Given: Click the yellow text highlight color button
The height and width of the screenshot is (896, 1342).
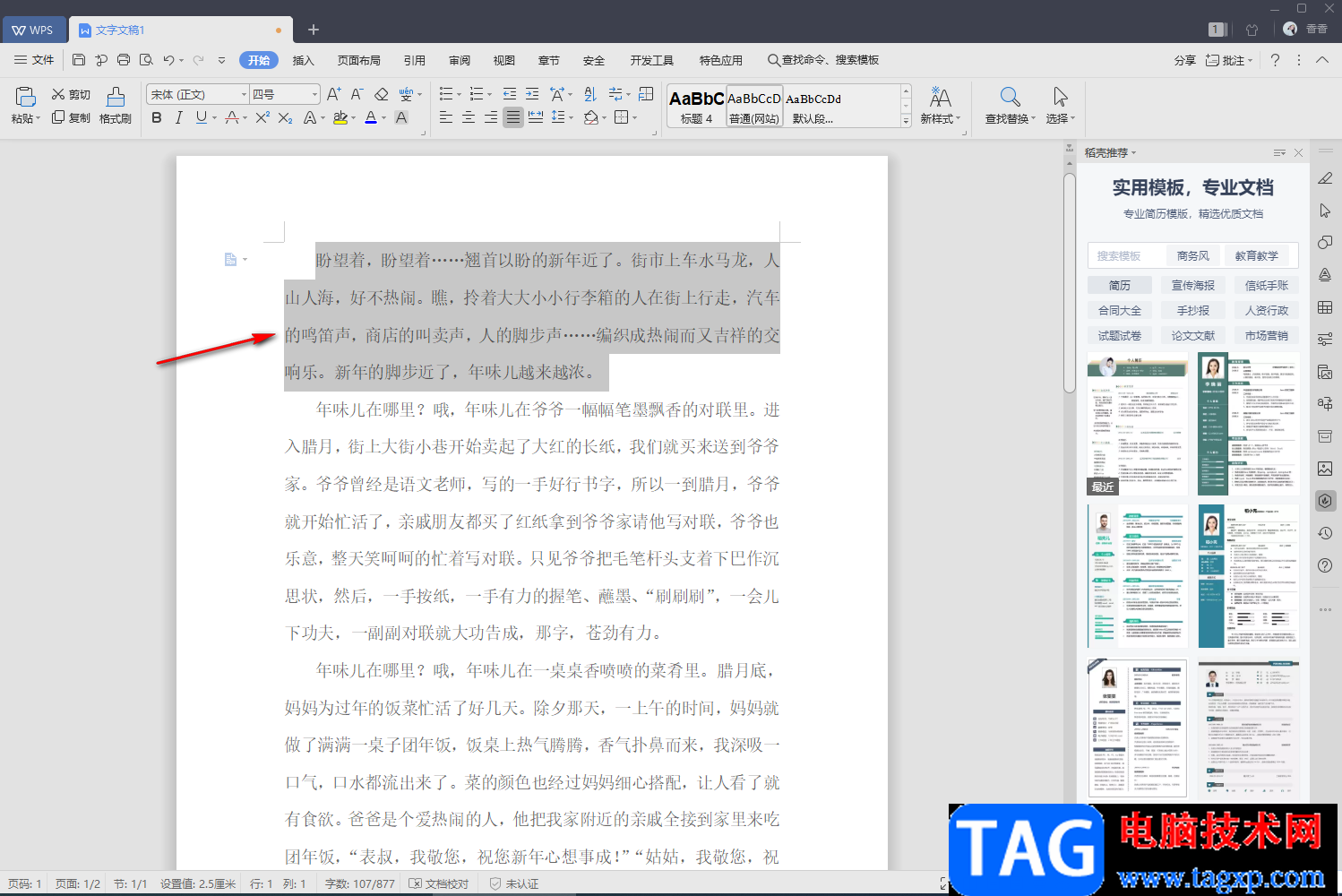Looking at the screenshot, I should pos(340,117).
